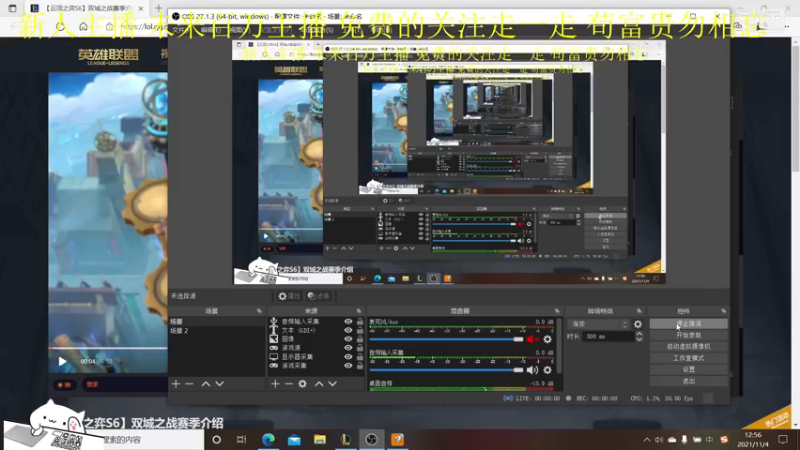
Task: Adjust 音频输入采集 volume slider
Action: [x=446, y=370]
